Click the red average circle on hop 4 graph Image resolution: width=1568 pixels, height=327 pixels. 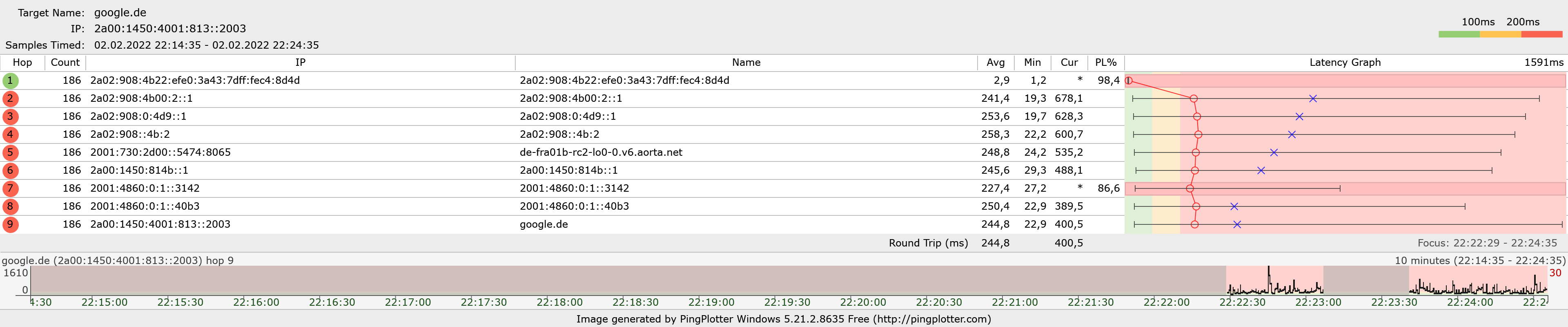coord(1198,134)
